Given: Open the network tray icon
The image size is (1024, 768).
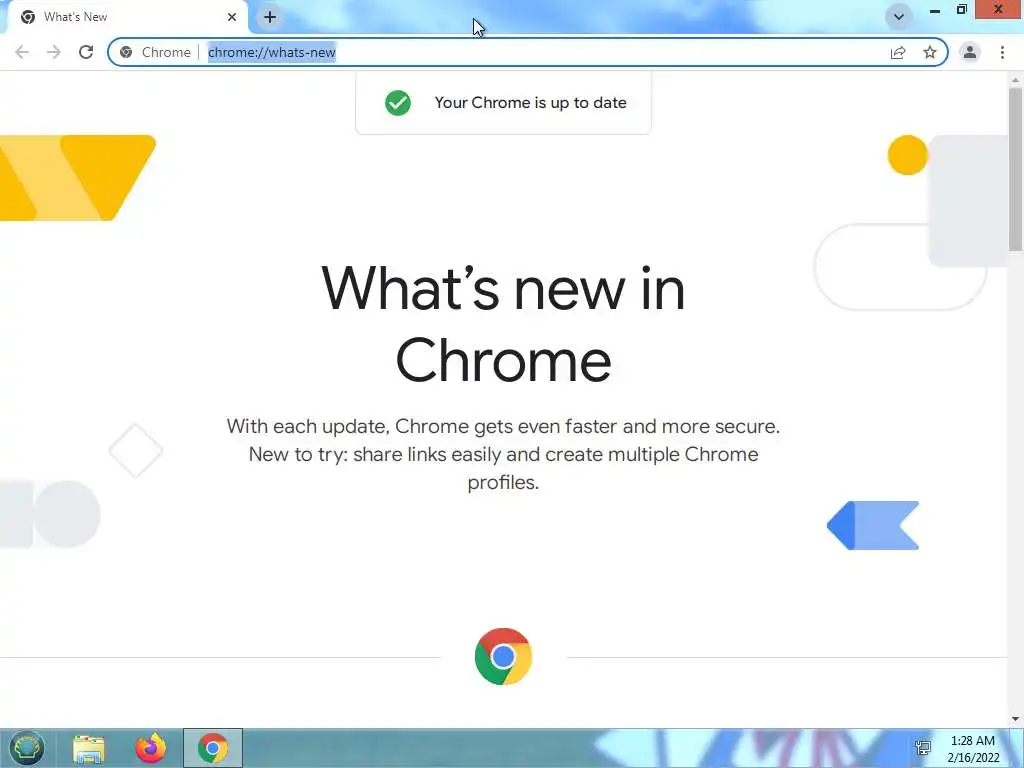Looking at the screenshot, I should click(923, 748).
